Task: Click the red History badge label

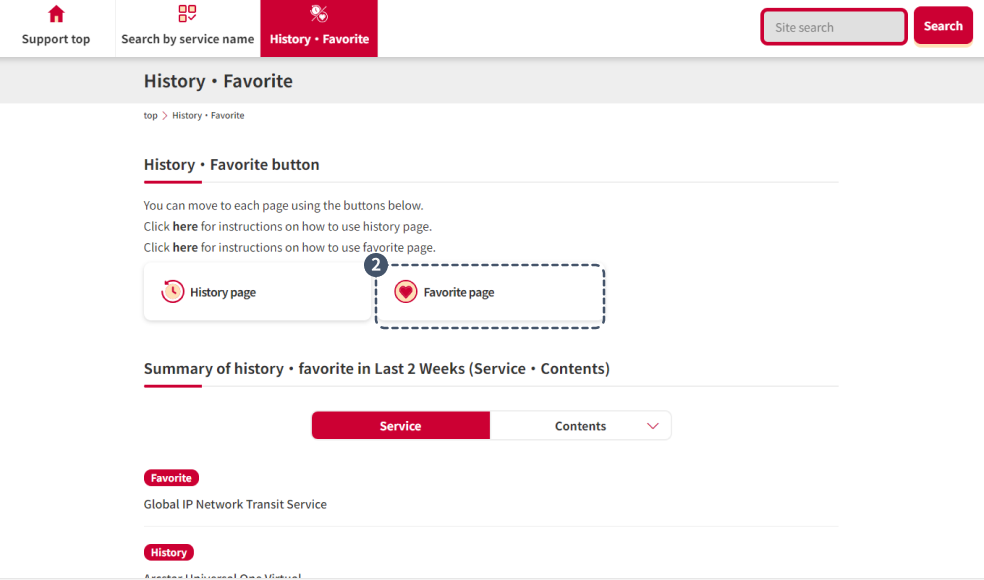Action: (169, 552)
